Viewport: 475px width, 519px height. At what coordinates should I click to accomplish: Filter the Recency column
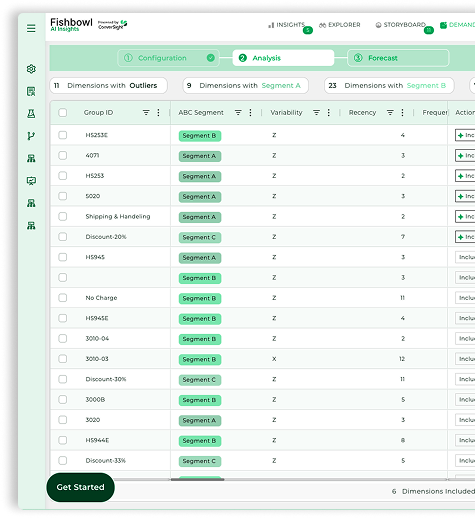click(390, 113)
